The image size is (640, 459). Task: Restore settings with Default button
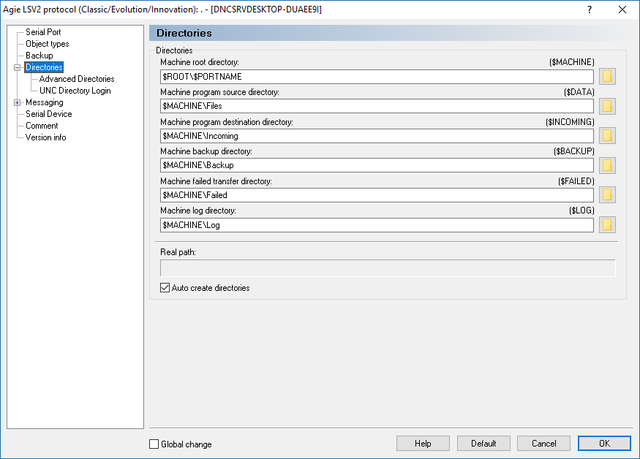[x=483, y=443]
